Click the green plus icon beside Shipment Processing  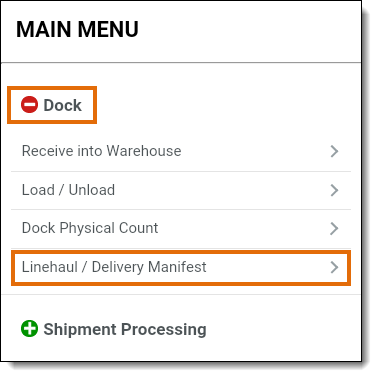click(x=29, y=329)
